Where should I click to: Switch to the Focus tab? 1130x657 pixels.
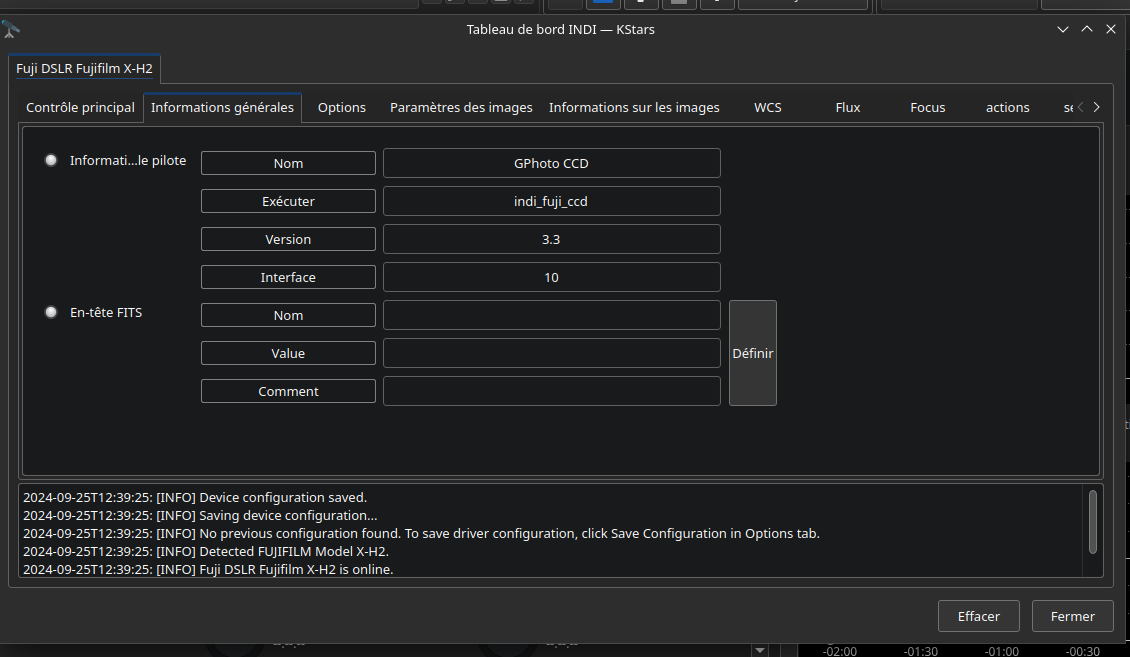[927, 107]
